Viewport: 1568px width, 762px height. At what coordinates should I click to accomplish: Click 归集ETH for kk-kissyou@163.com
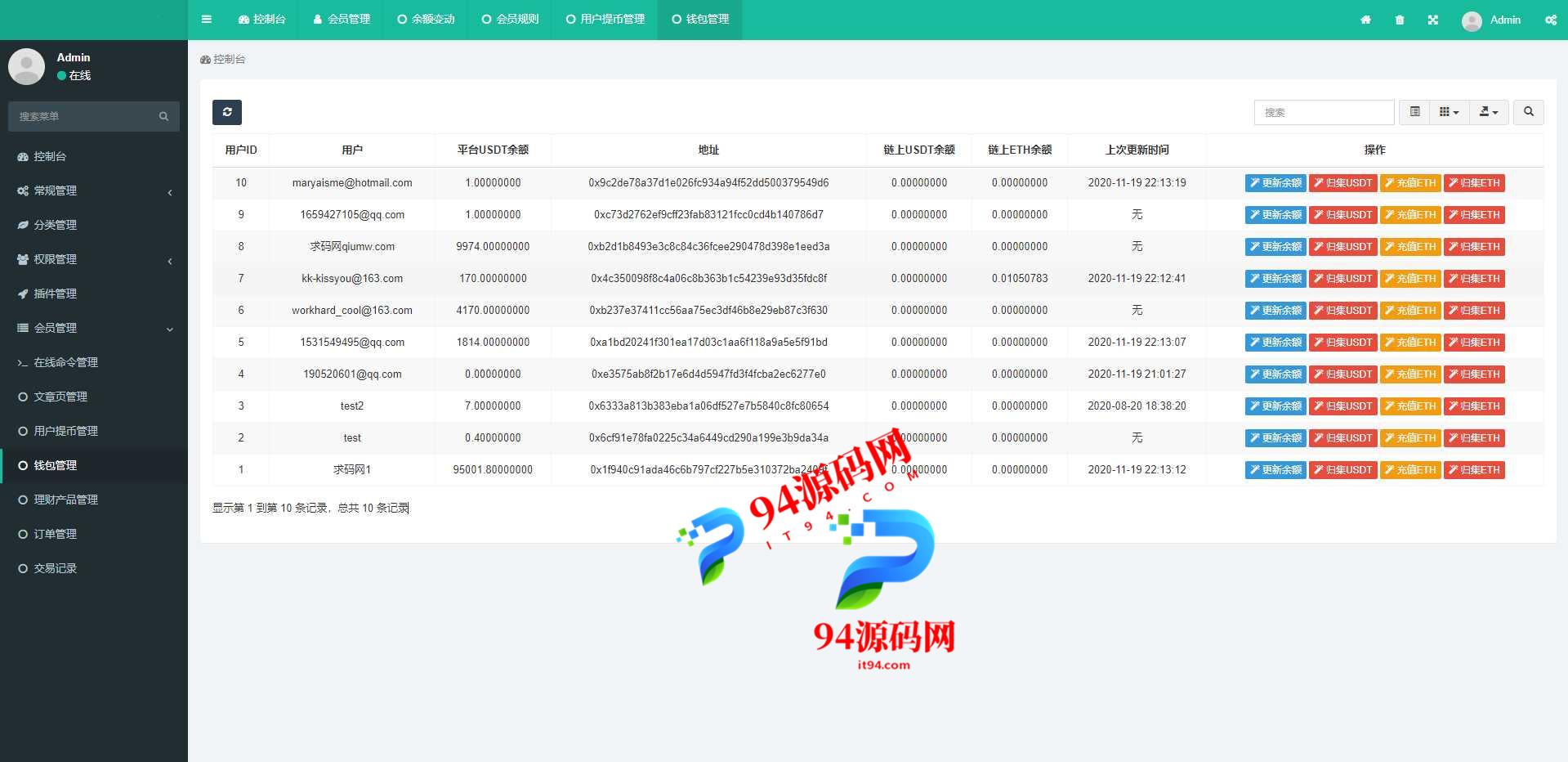tap(1474, 279)
